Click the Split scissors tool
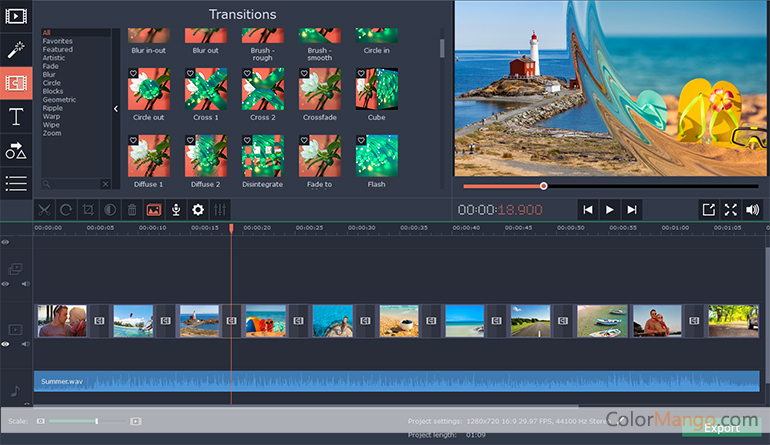 click(x=44, y=210)
